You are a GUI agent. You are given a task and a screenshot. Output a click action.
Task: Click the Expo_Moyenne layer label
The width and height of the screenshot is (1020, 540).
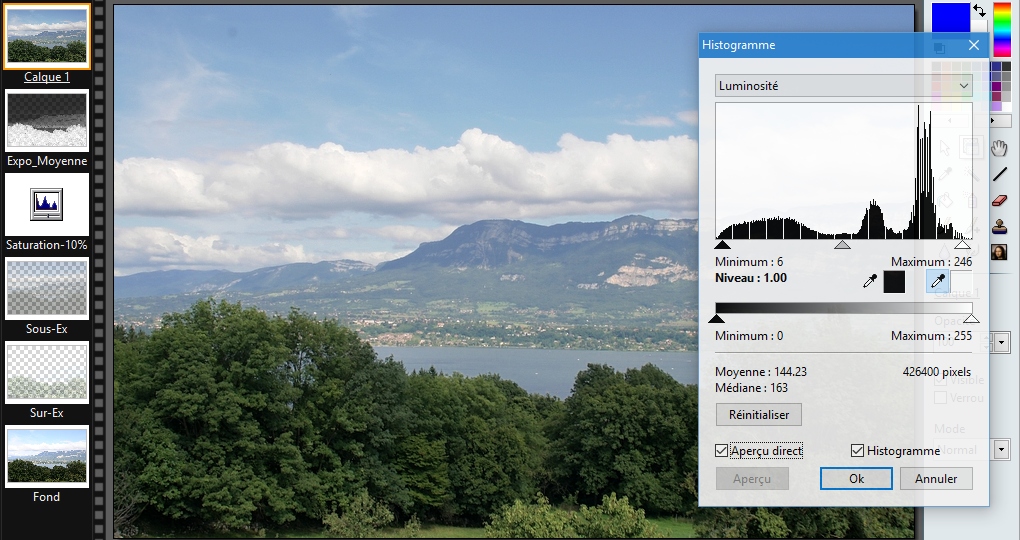[x=47, y=161]
